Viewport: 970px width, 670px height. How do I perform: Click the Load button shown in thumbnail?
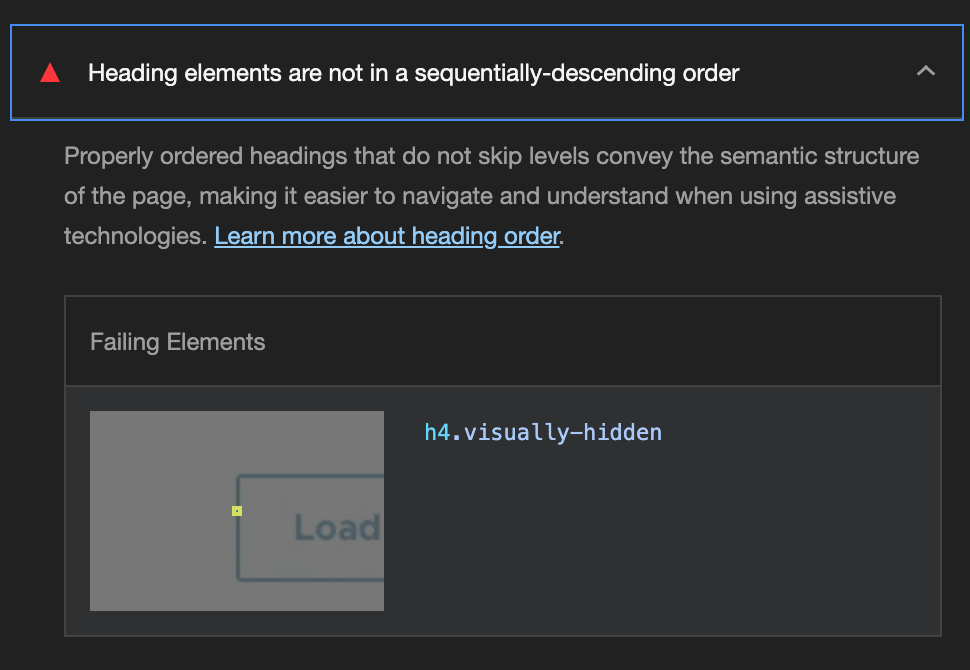320,527
